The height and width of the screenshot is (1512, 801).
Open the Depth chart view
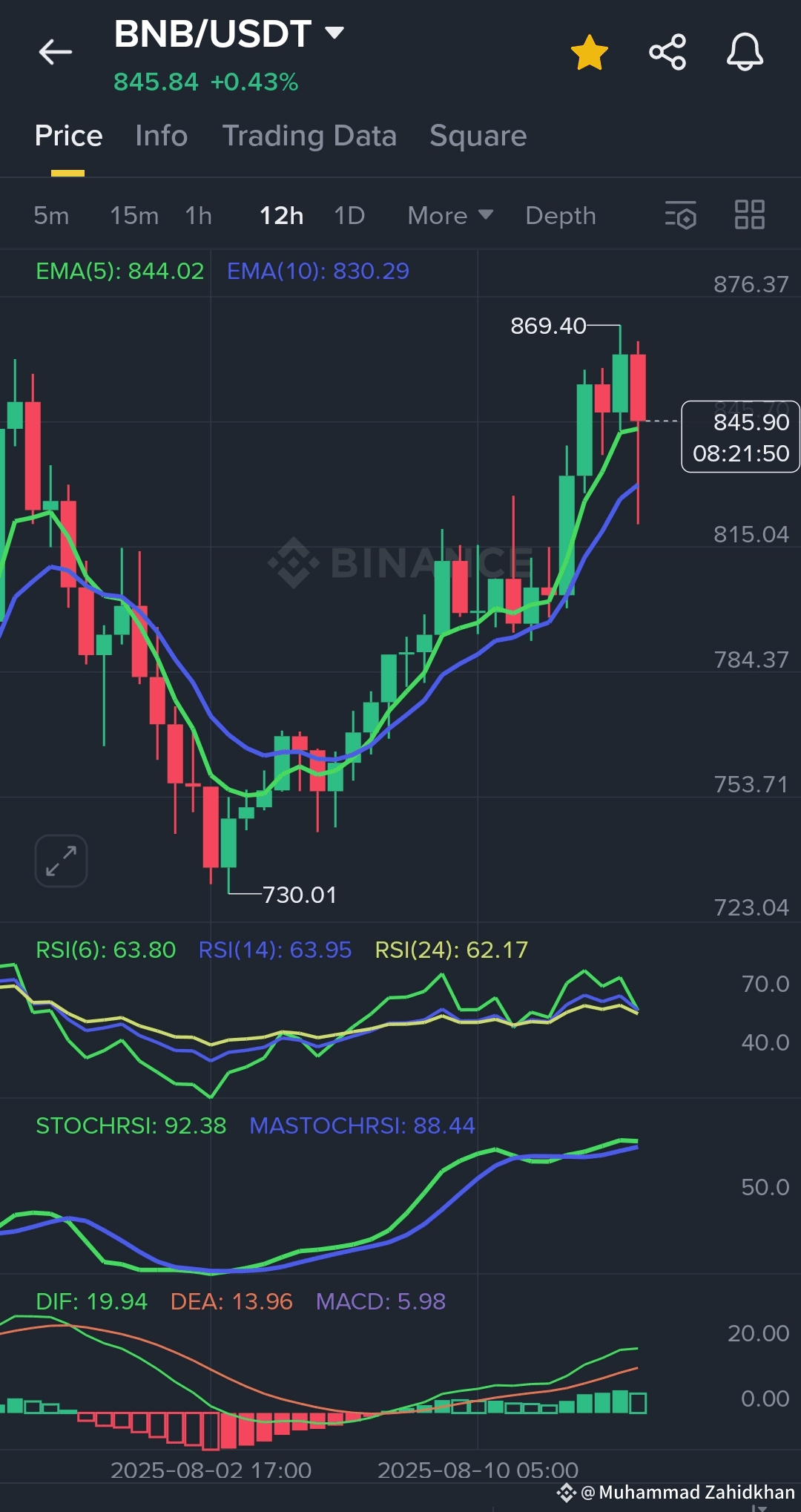560,216
